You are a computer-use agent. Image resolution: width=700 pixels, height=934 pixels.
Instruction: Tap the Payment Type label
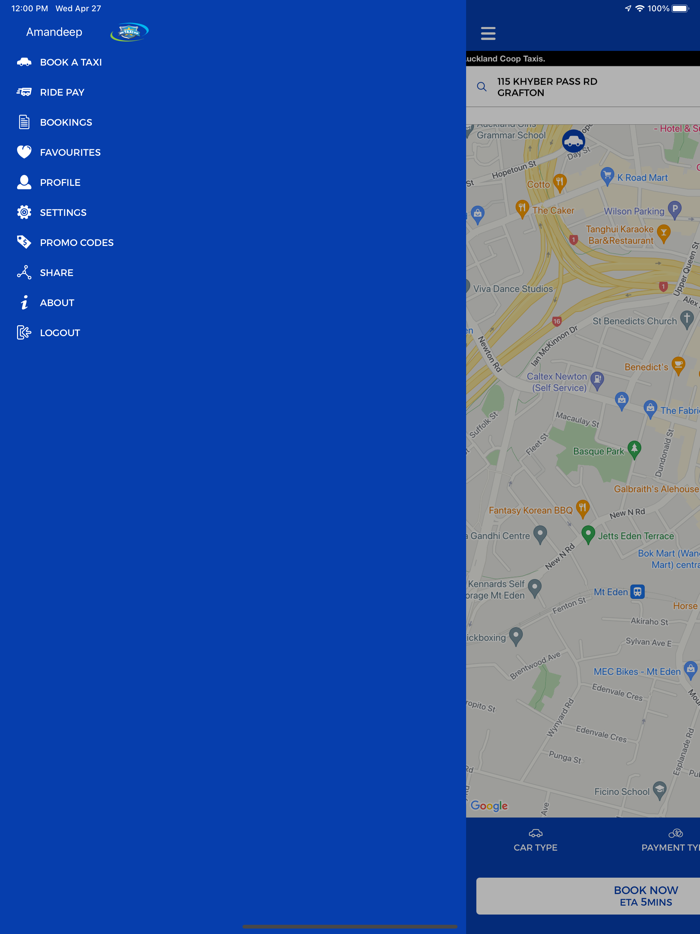point(670,848)
